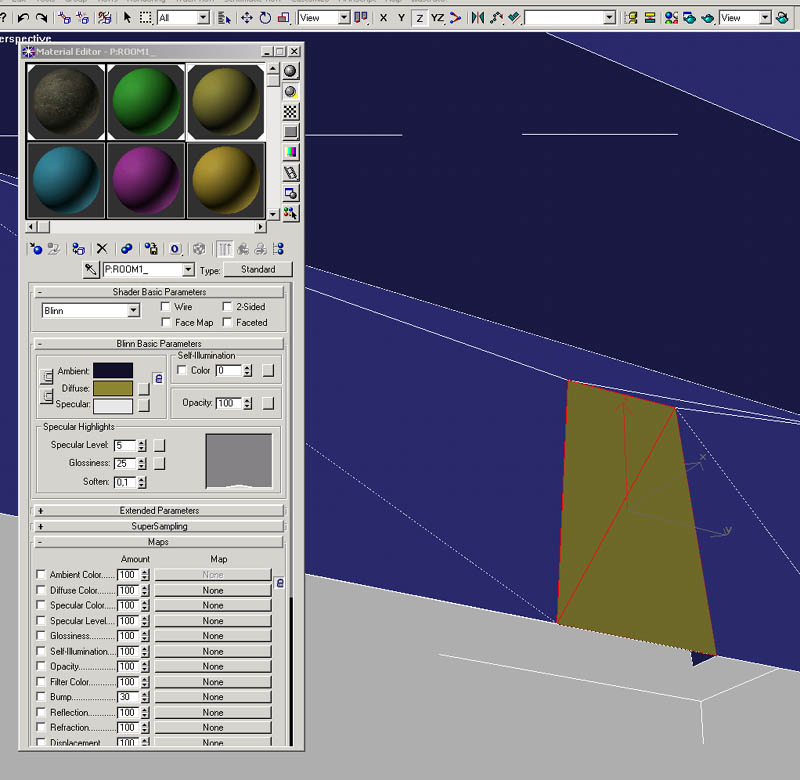Open the Blinn shader type dropdown
800x780 pixels.
pyautogui.click(x=134, y=311)
